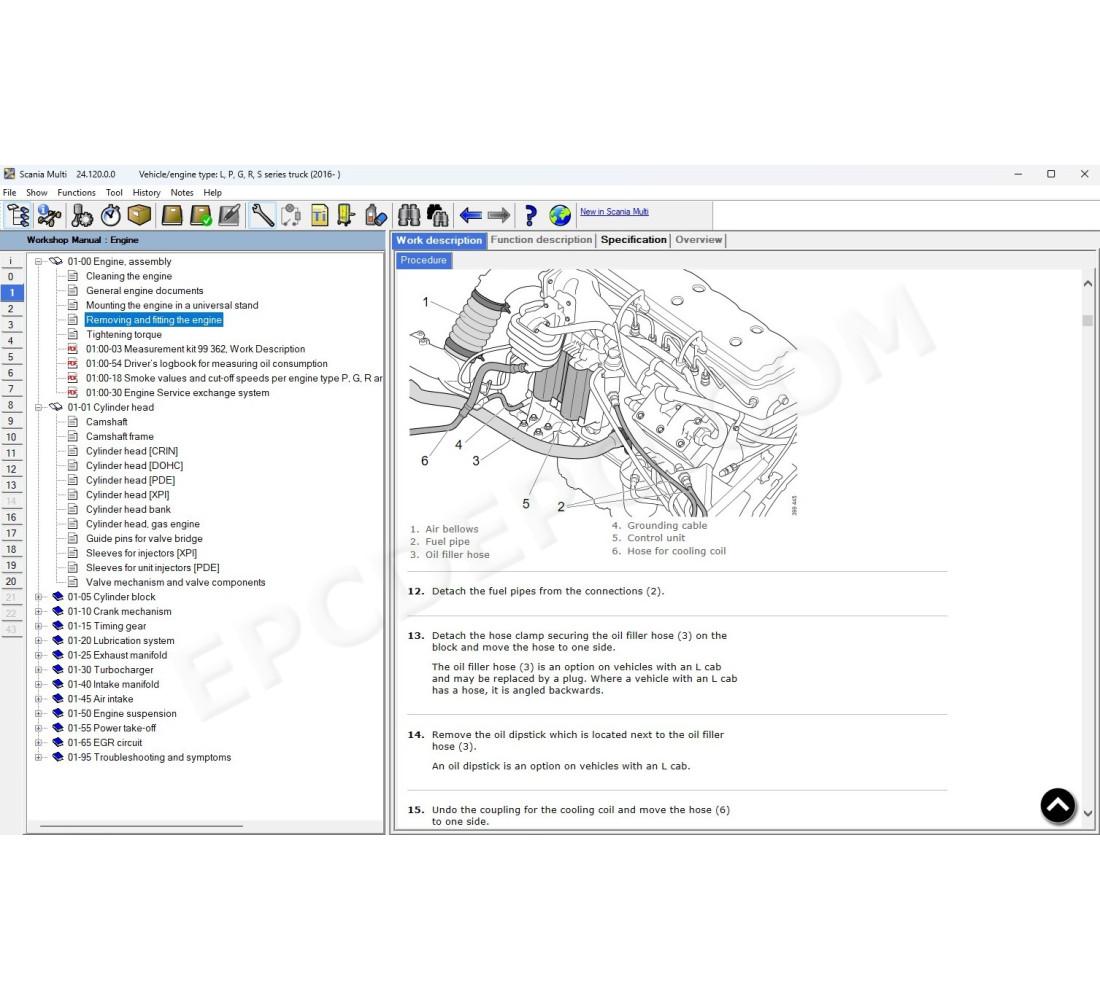
Task: Open the Functions menu
Action: tap(76, 192)
